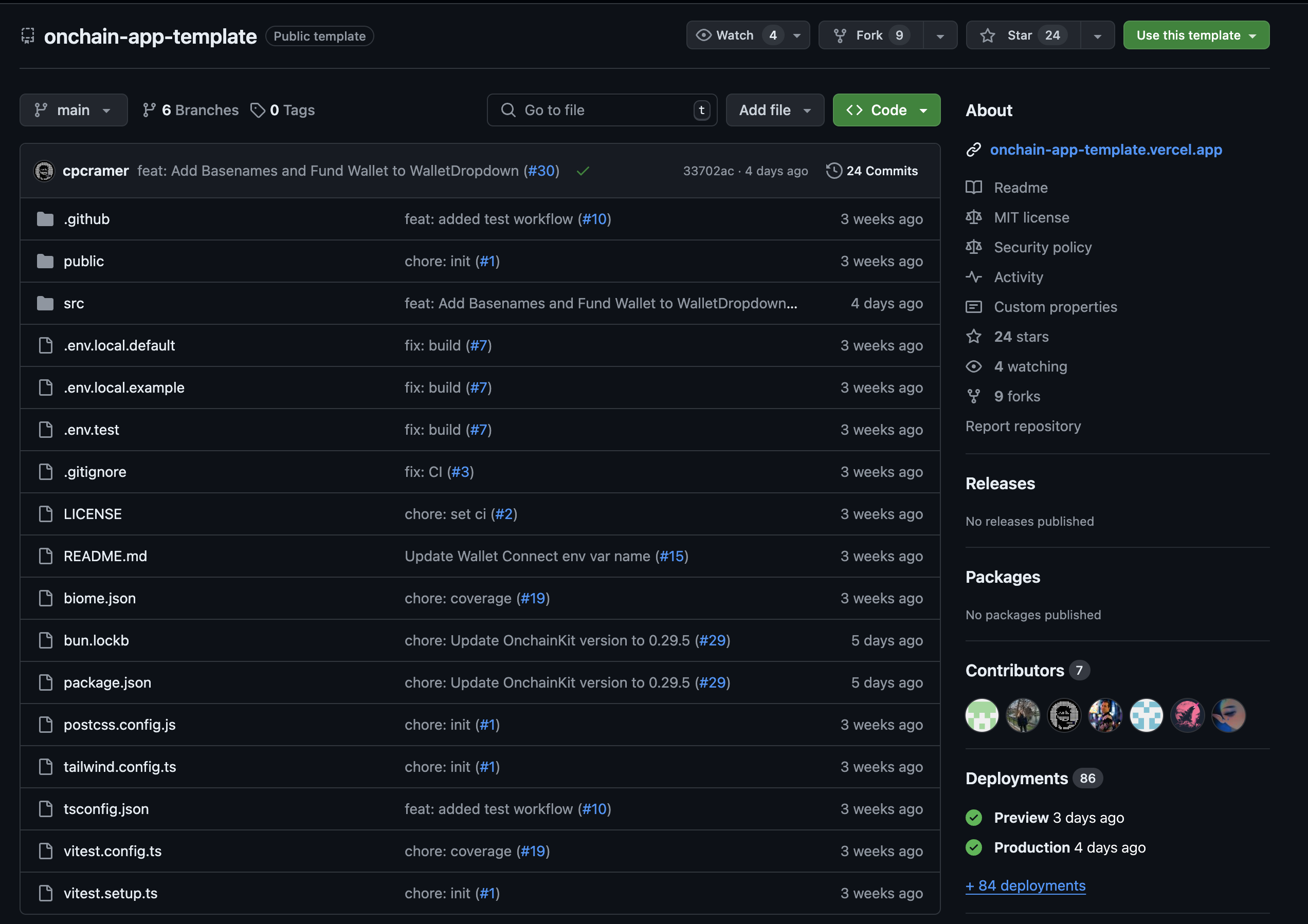Open .env.local.example file
This screenshot has height=924, width=1308.
pos(124,387)
